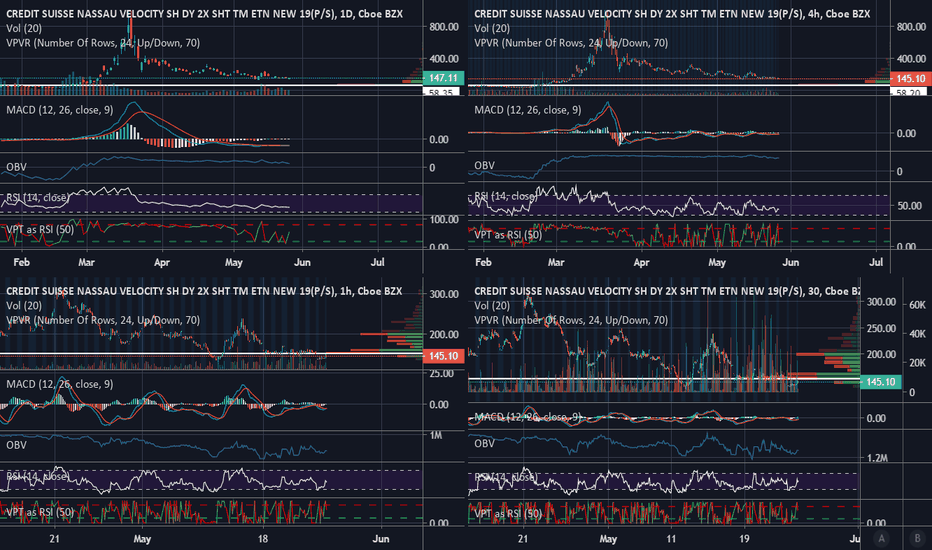The width and height of the screenshot is (932, 550).
Task: Click the OBV legend on the 4h chart
Action: (484, 165)
